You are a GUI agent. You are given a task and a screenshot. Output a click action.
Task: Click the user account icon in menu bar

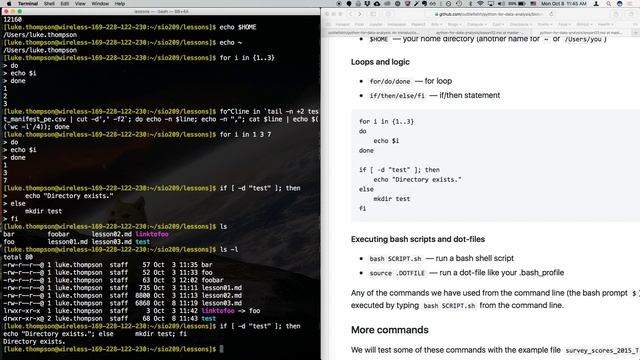596,4
